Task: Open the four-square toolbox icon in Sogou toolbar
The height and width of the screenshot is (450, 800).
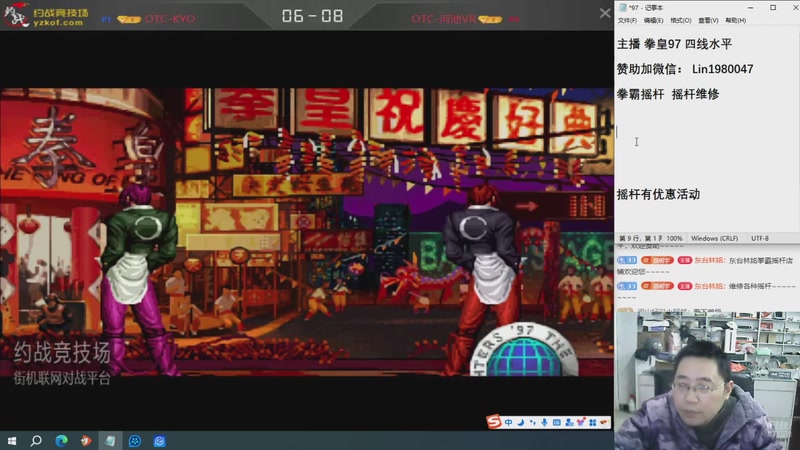Action: (592, 422)
